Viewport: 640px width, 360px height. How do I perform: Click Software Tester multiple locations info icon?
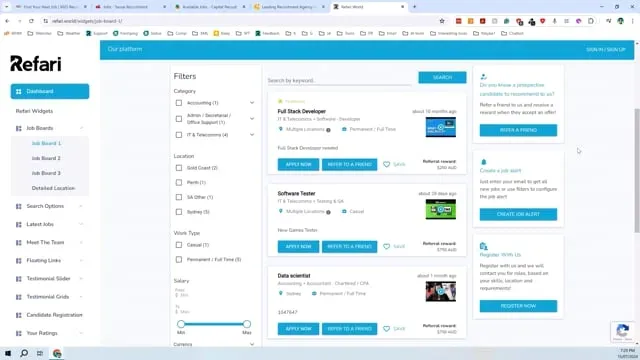click(x=328, y=212)
